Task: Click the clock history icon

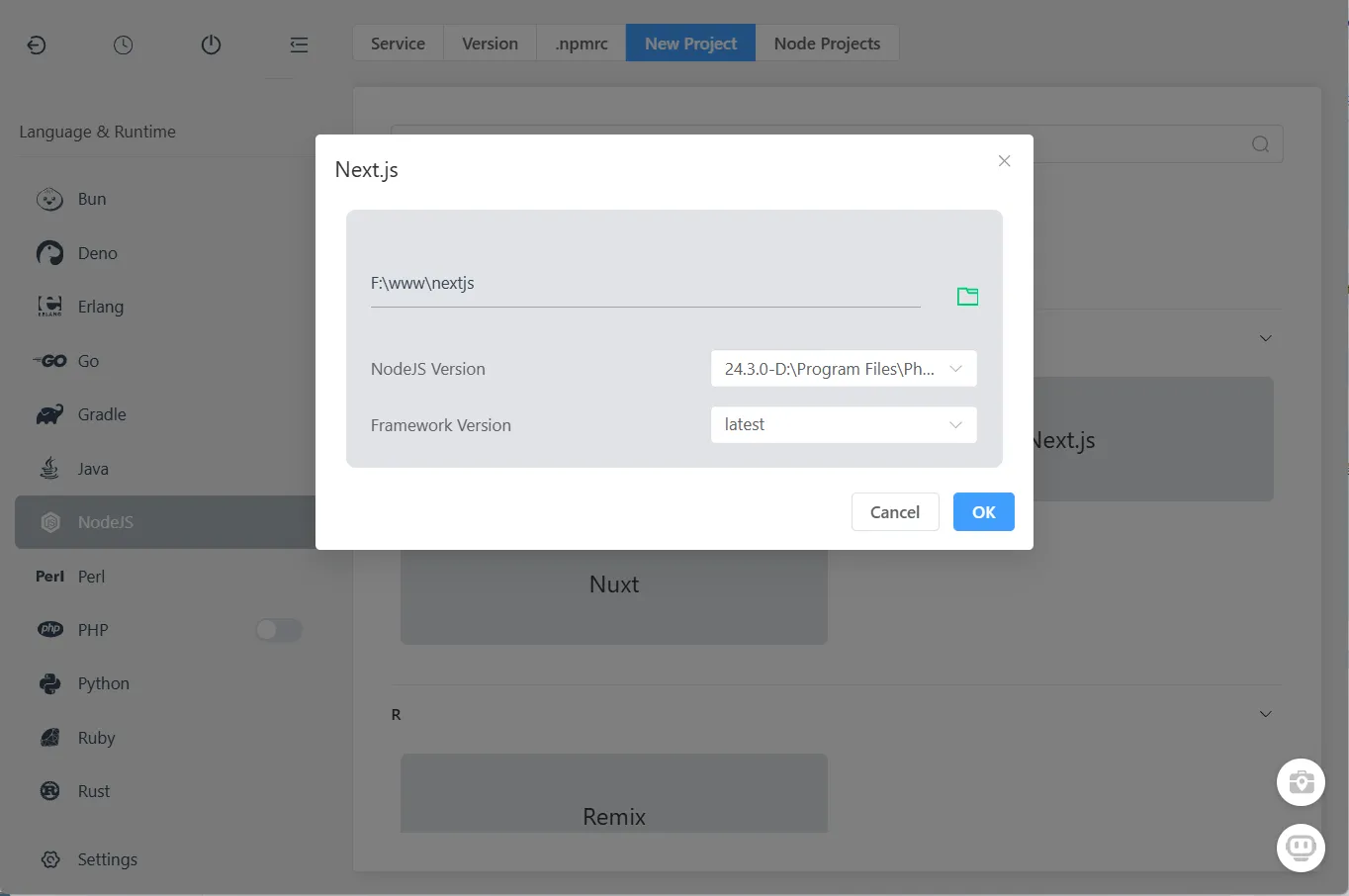Action: pyautogui.click(x=123, y=45)
